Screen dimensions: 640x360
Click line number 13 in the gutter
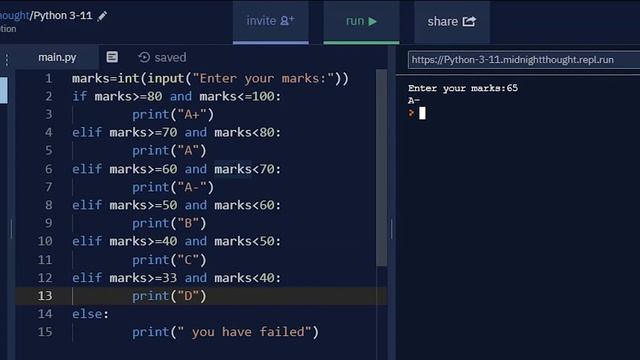[45, 296]
